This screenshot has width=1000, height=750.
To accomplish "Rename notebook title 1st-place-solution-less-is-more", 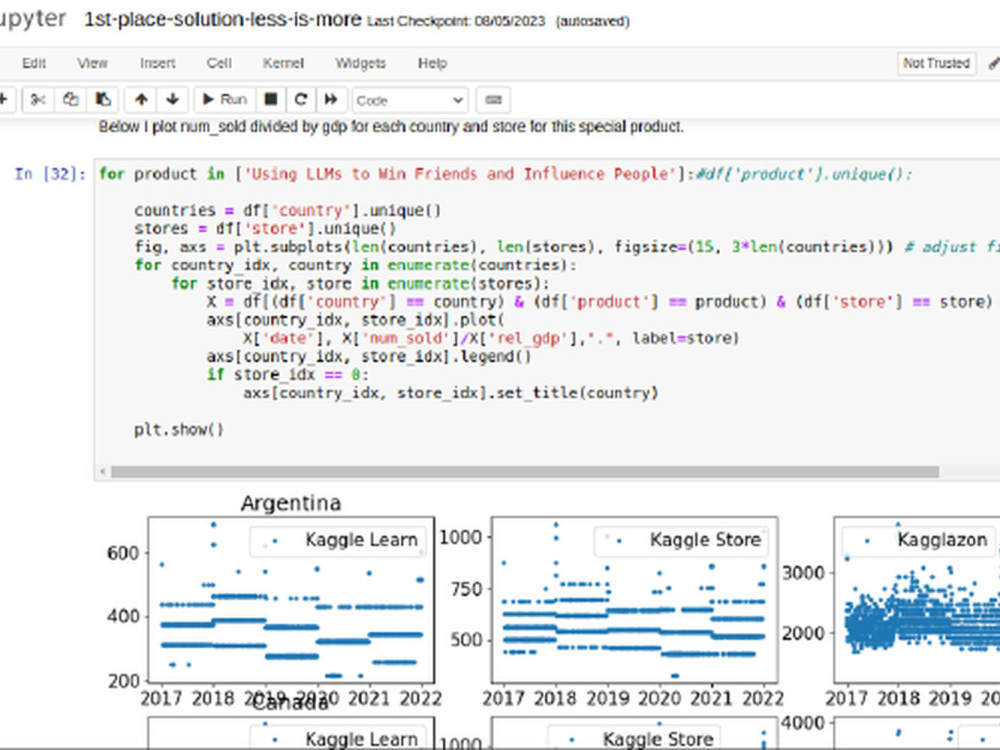I will click(x=223, y=20).
